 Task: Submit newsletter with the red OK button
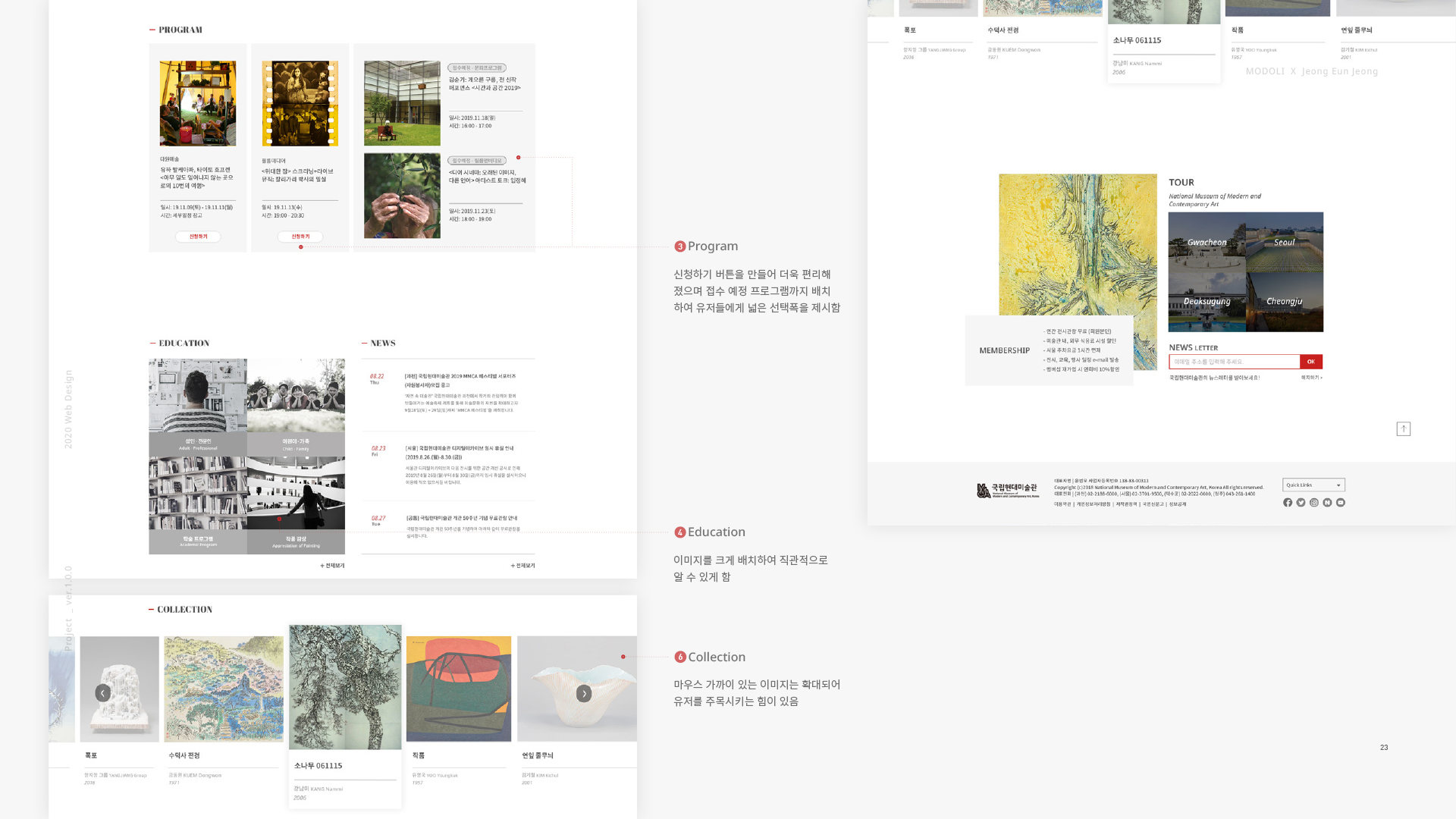[x=1311, y=362]
